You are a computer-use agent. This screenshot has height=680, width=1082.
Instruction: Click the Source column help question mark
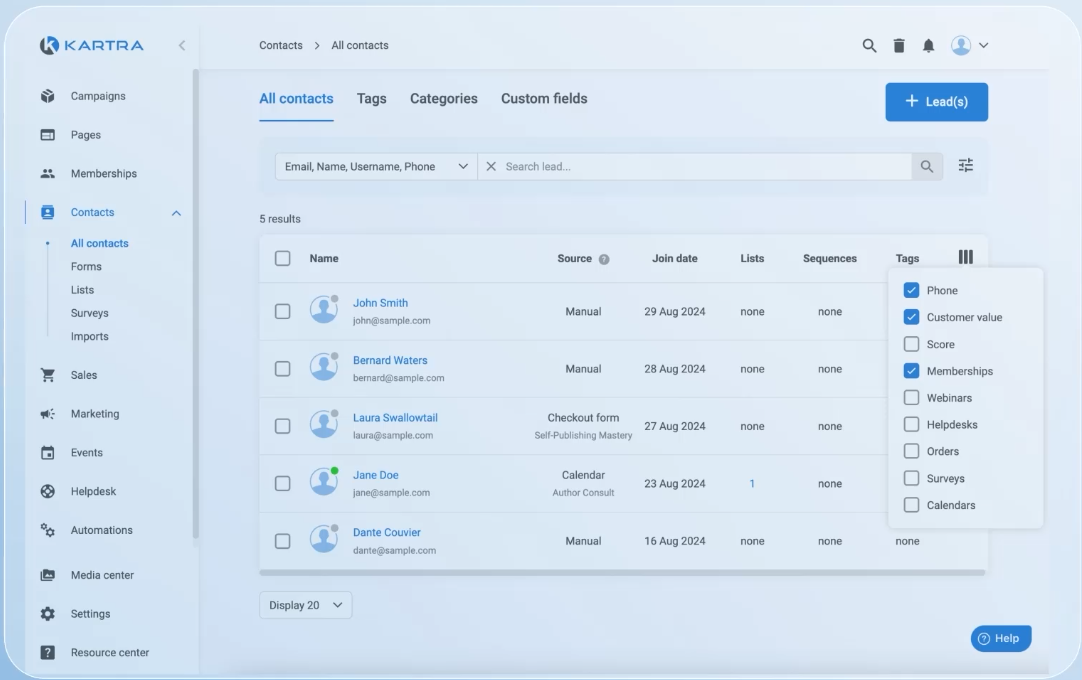604,259
